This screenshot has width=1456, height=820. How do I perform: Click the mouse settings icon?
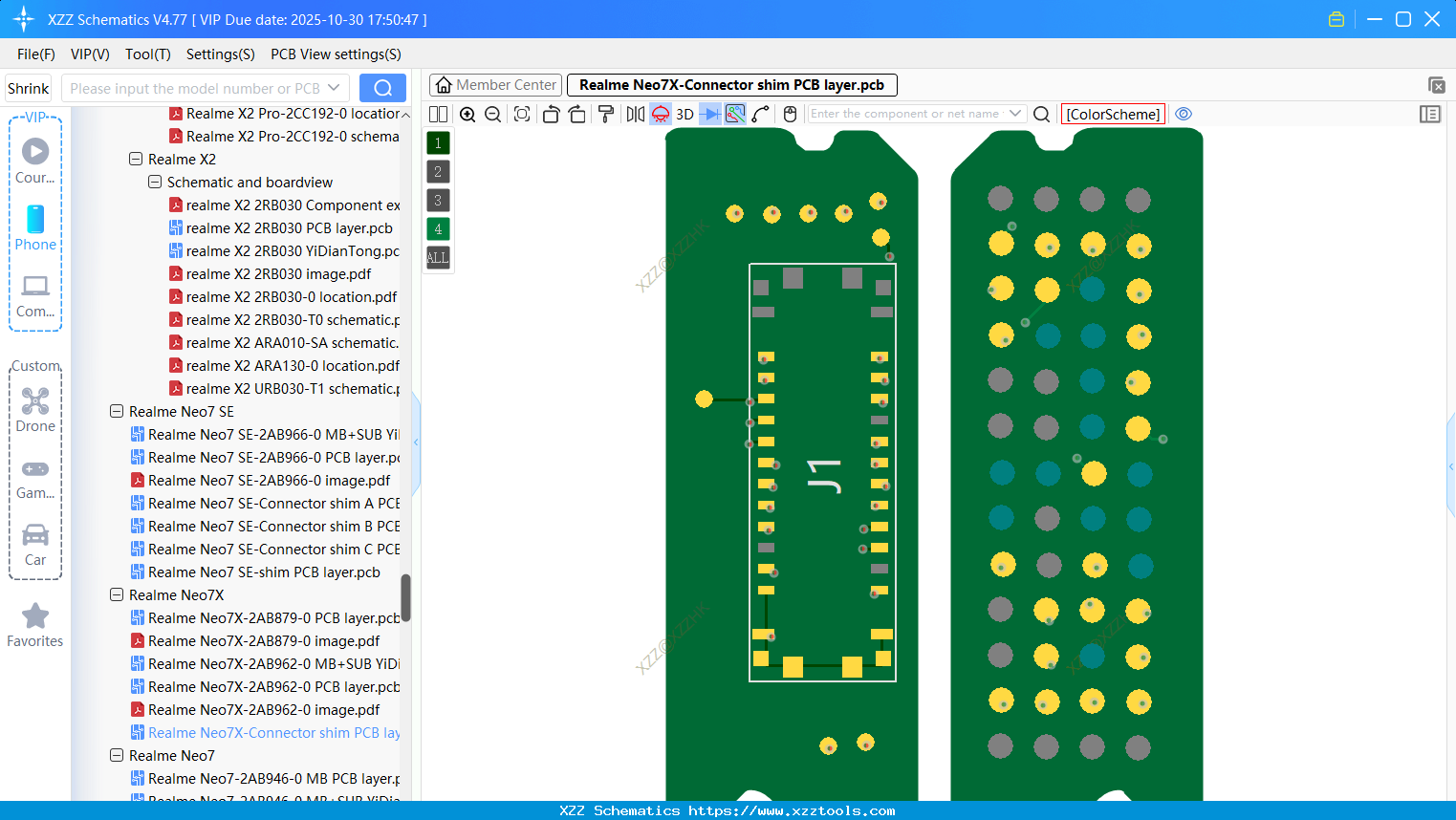(x=790, y=114)
